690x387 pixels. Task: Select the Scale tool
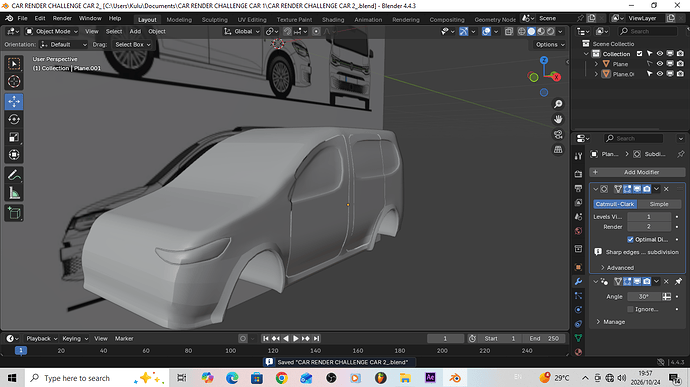[14, 137]
